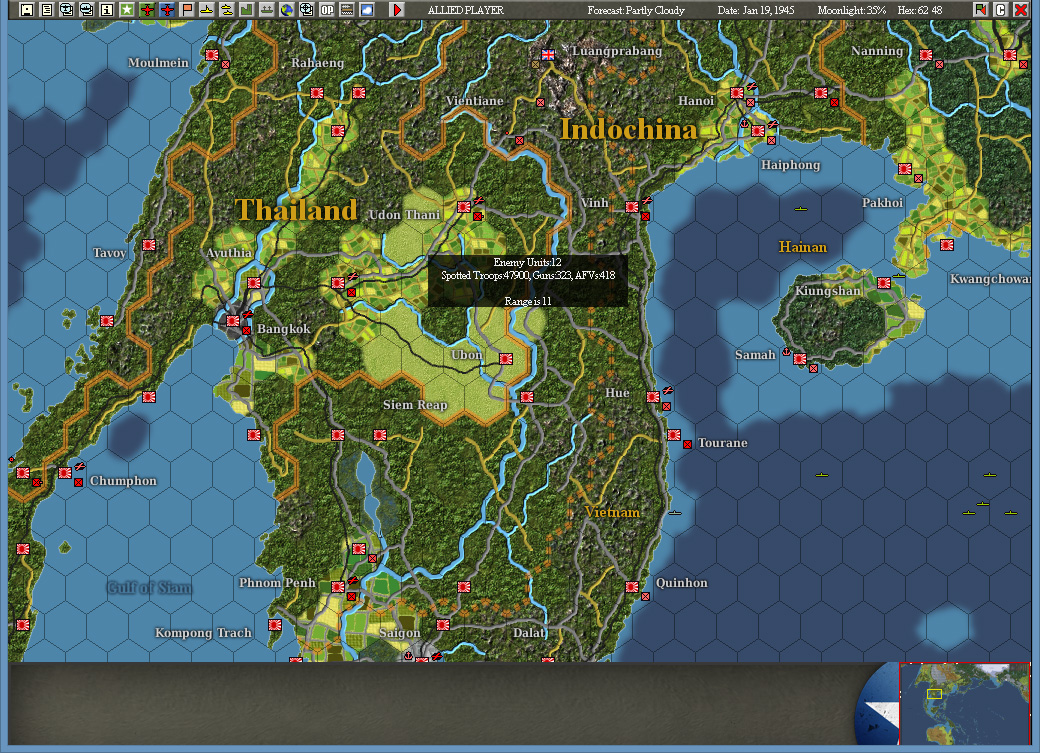The image size is (1040, 753).
Task: Click the 'ALLIED PLAYER' label
Action: [x=465, y=10]
